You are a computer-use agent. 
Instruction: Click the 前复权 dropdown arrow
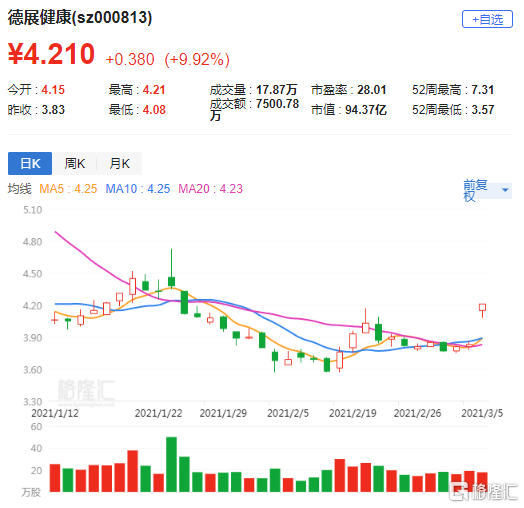(x=505, y=190)
